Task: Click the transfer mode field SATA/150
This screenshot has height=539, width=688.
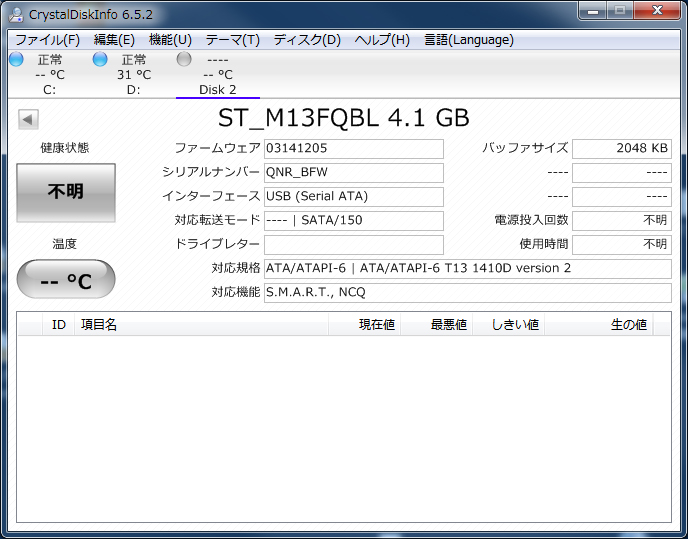Action: 354,220
